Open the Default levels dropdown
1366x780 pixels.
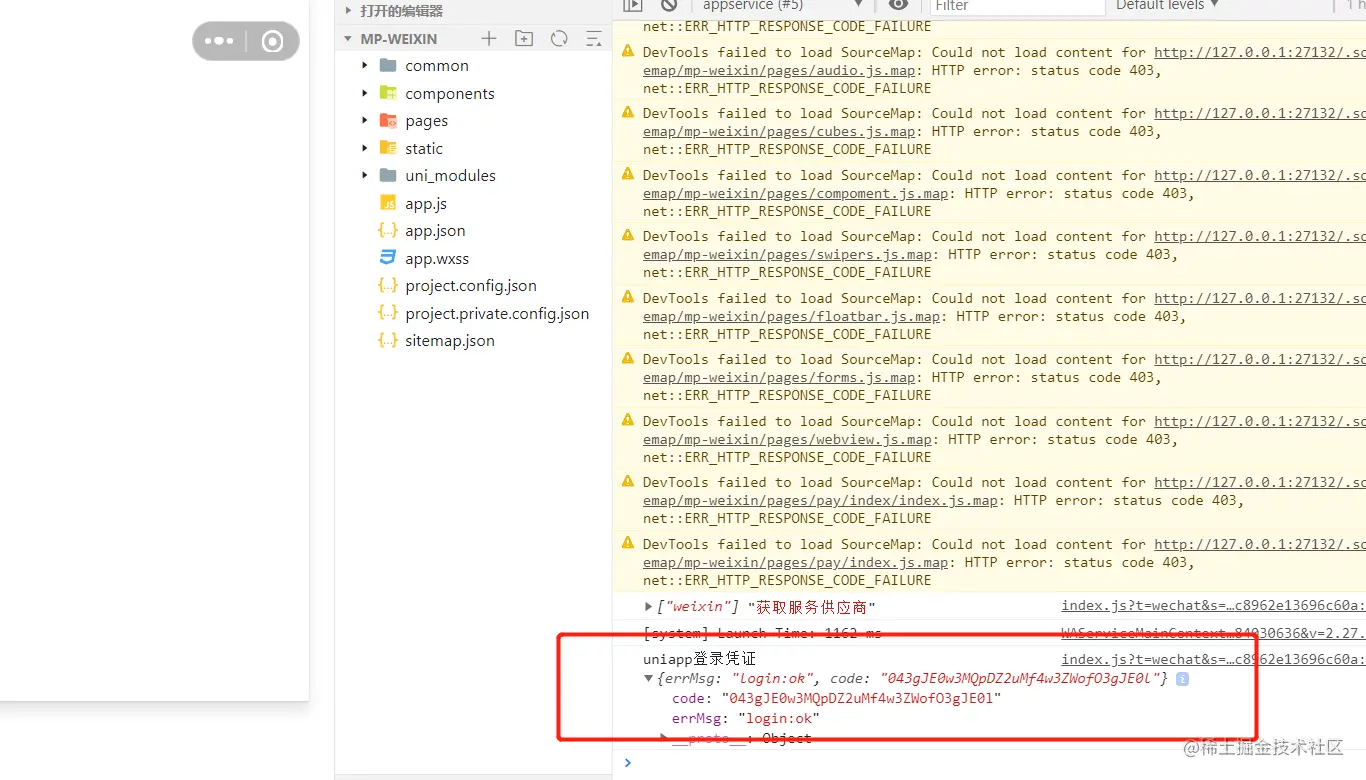click(x=1167, y=5)
